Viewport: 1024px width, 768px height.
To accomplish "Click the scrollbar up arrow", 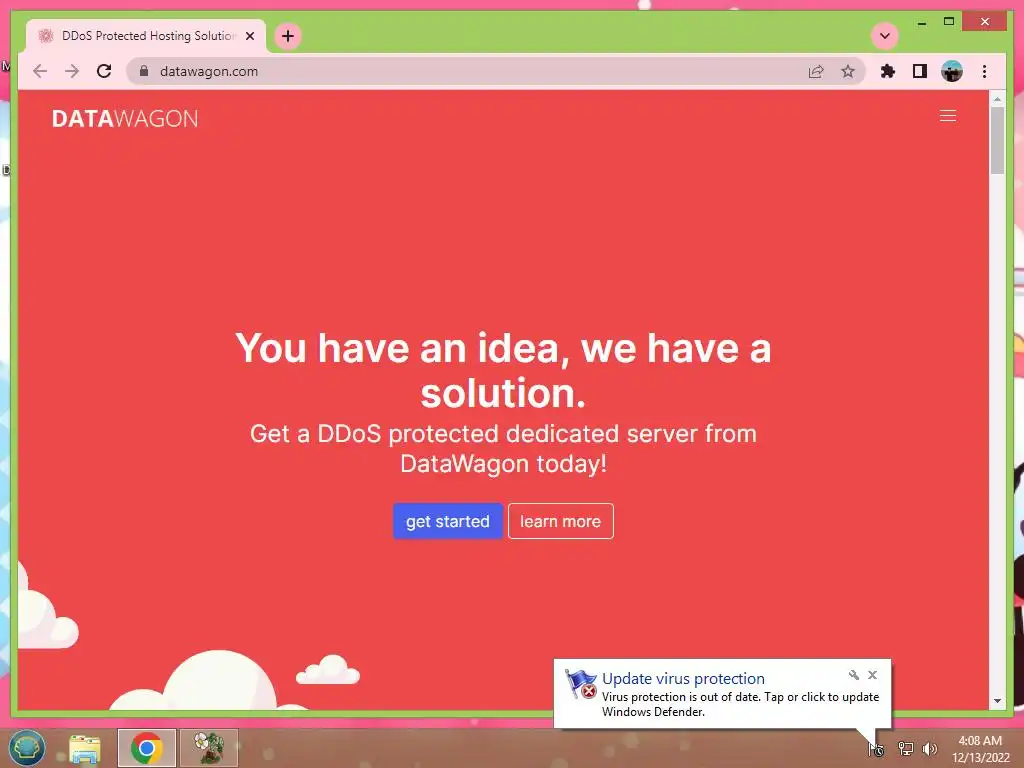I will [997, 99].
